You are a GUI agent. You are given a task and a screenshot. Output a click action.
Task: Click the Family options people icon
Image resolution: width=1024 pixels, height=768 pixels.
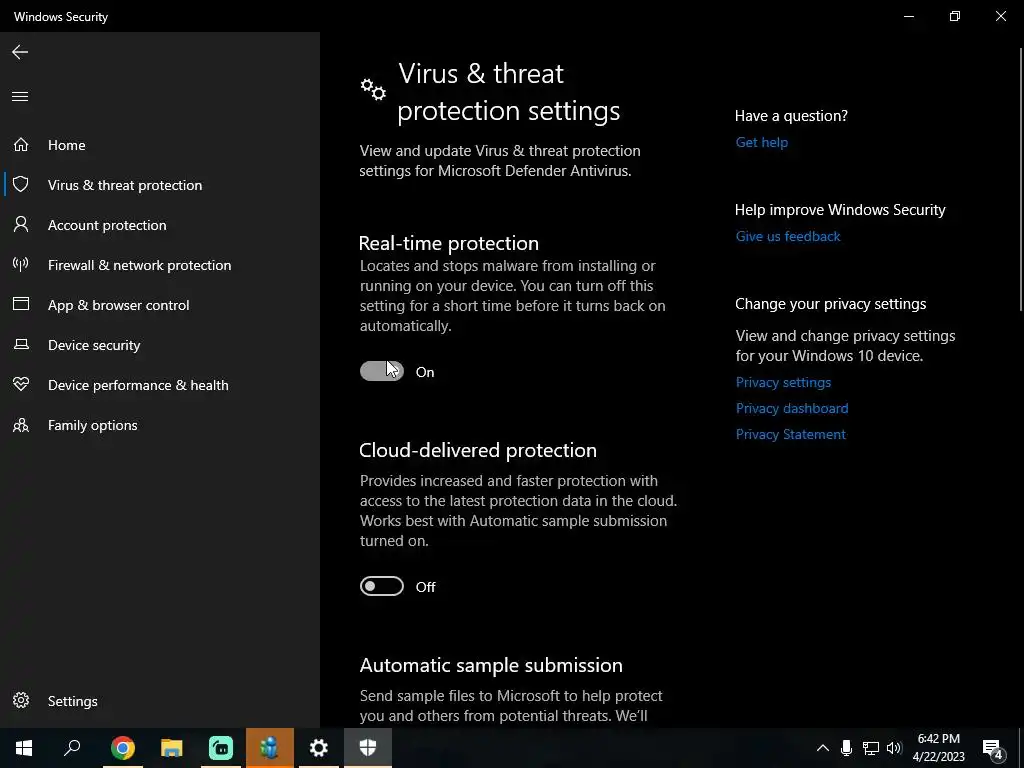[21, 425]
